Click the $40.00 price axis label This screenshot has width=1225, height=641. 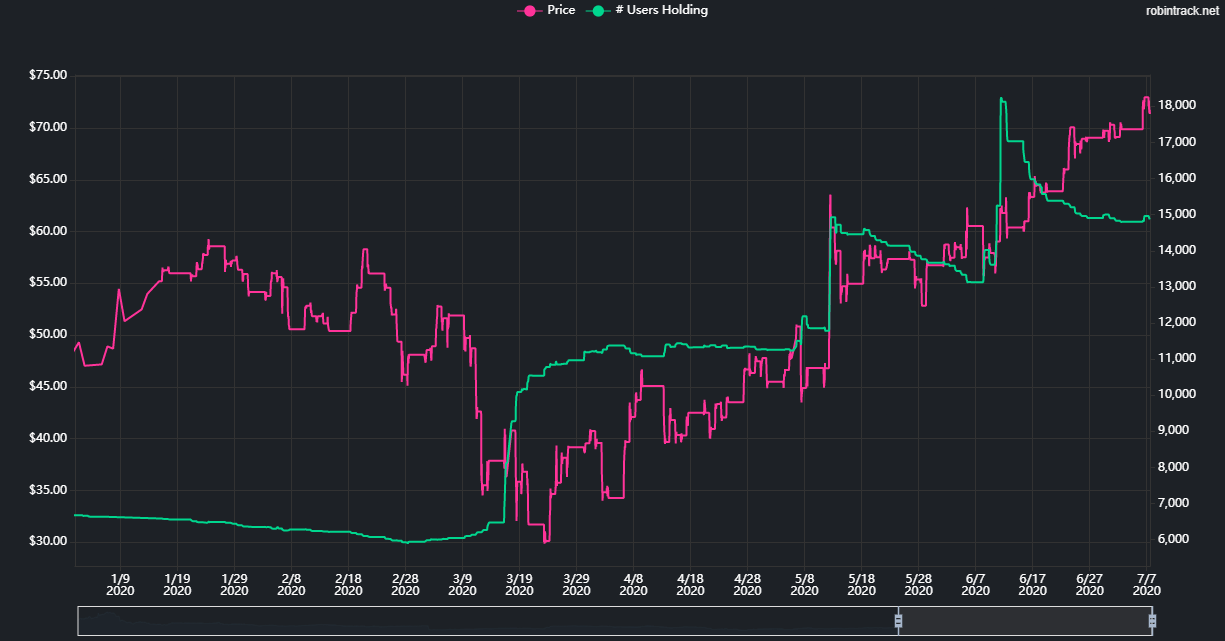47,438
